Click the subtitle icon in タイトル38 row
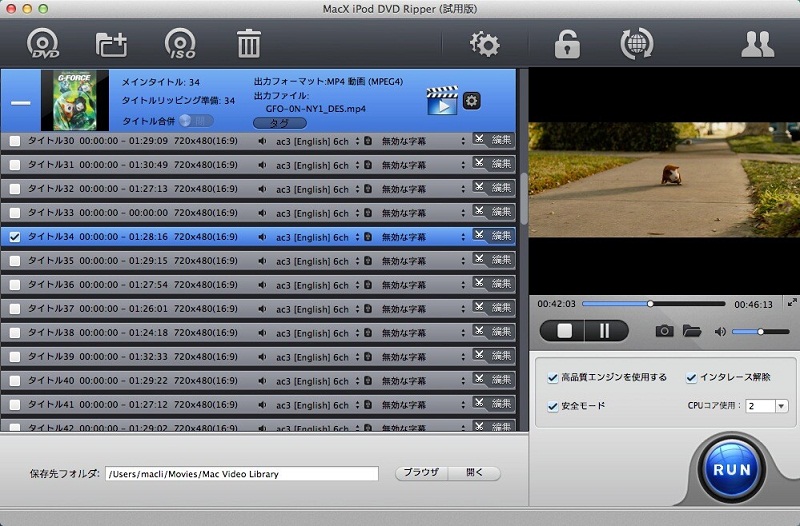The width and height of the screenshot is (800, 526). pos(368,333)
